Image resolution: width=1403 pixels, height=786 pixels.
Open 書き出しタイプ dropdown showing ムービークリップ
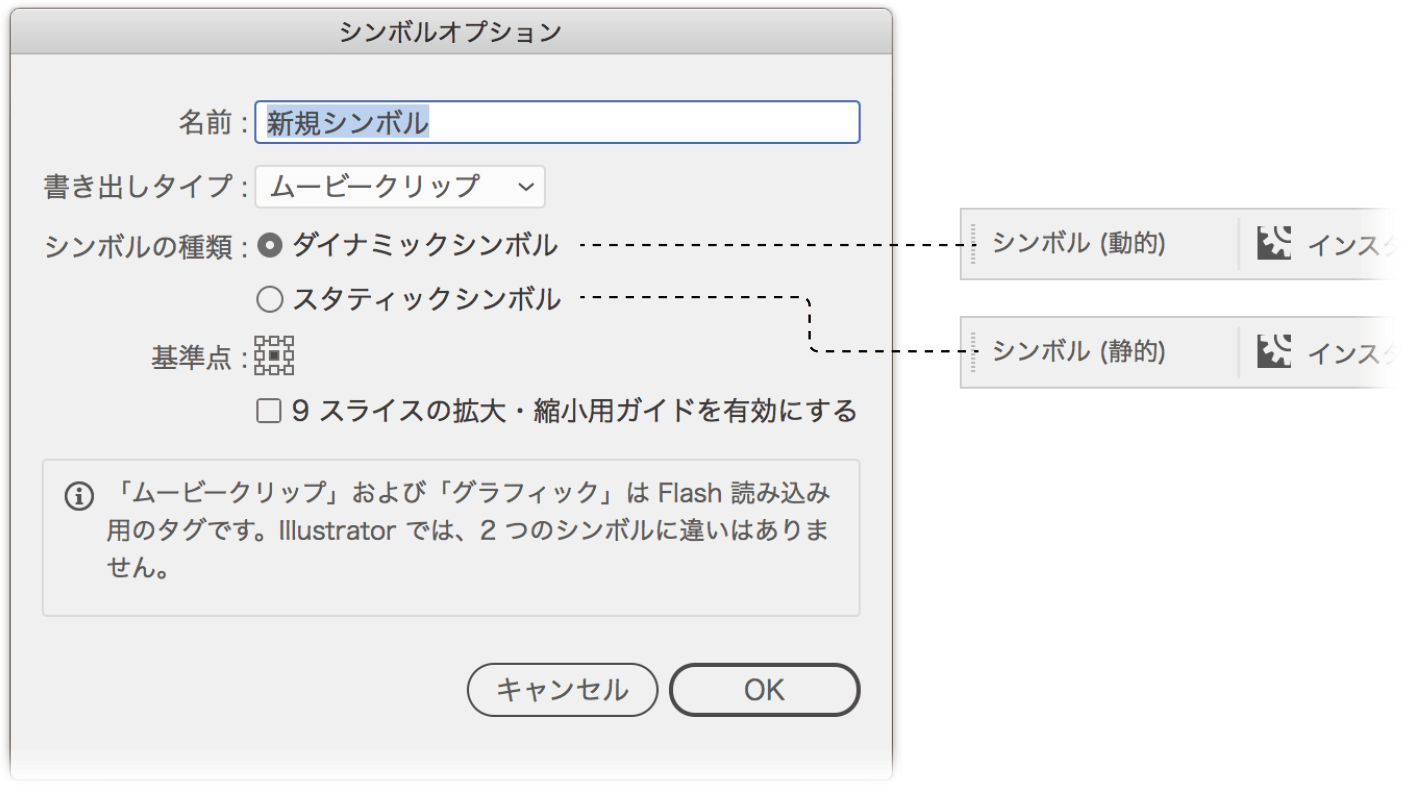pyautogui.click(x=400, y=187)
